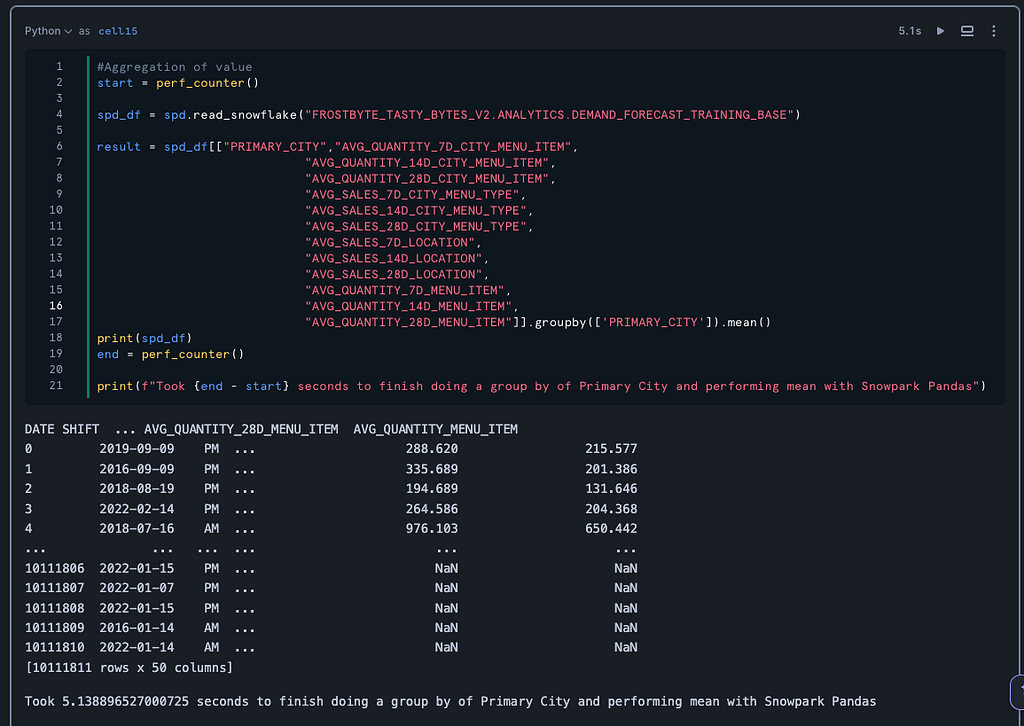This screenshot has height=726, width=1024.
Task: Click row index 10111806 in output
Action: point(54,569)
